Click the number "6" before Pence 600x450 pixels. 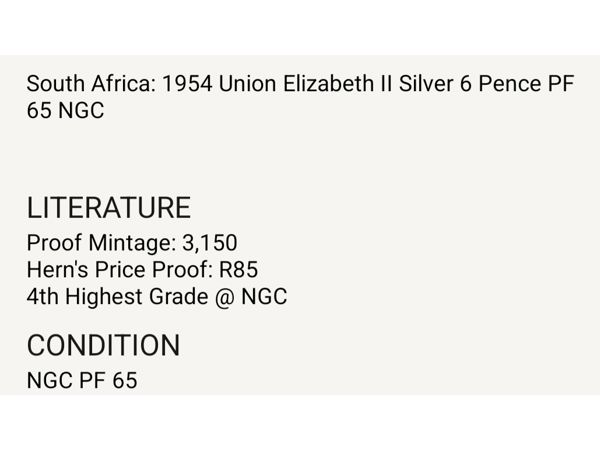tap(464, 84)
